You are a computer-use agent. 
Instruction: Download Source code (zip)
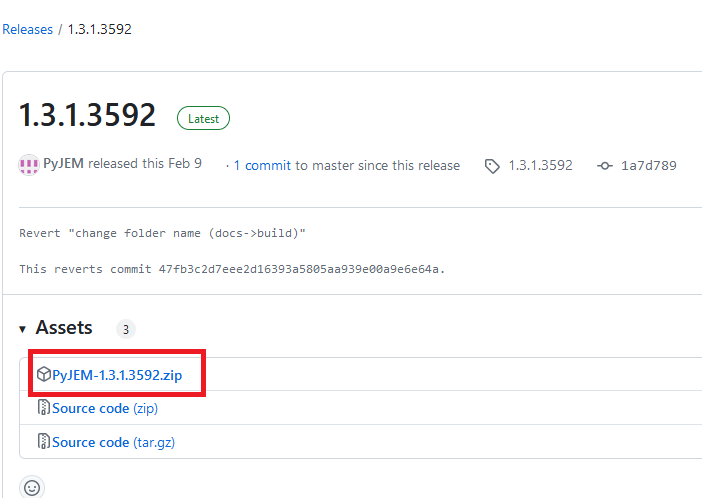tap(105, 408)
